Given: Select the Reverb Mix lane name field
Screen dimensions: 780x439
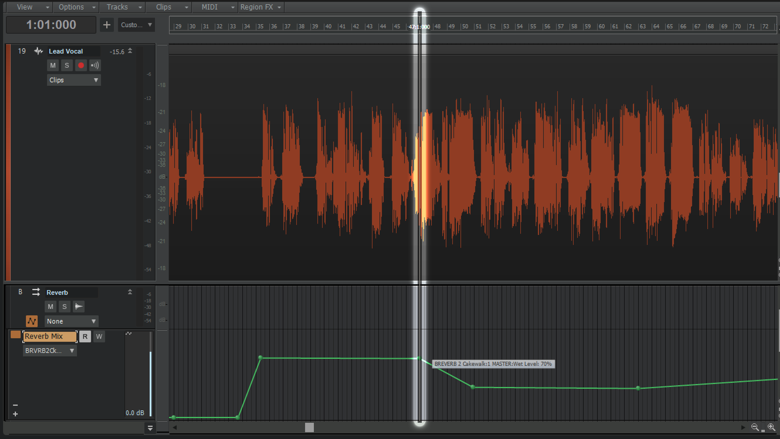Looking at the screenshot, I should pyautogui.click(x=50, y=337).
